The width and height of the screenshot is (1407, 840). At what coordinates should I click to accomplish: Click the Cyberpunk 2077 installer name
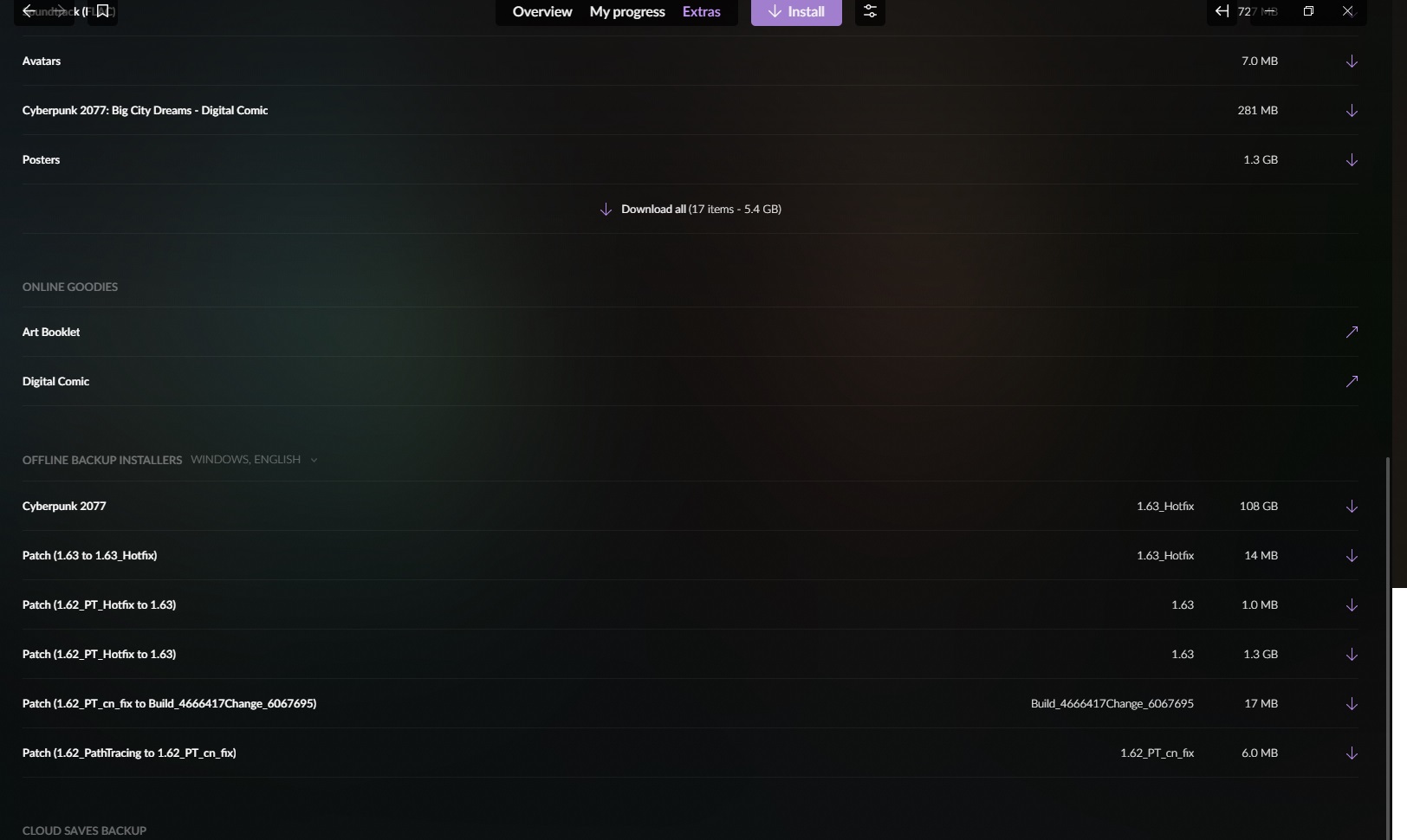pos(64,507)
